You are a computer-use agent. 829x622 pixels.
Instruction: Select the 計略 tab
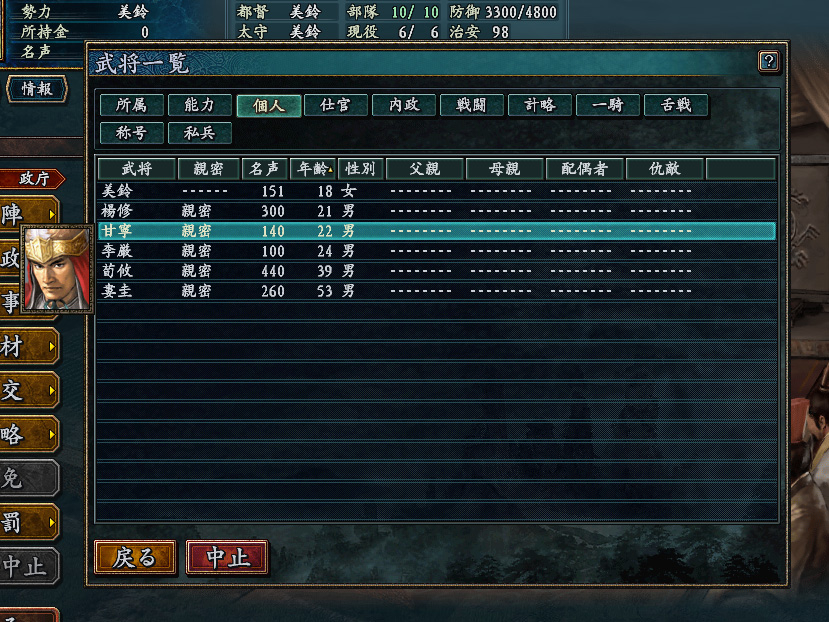click(540, 105)
